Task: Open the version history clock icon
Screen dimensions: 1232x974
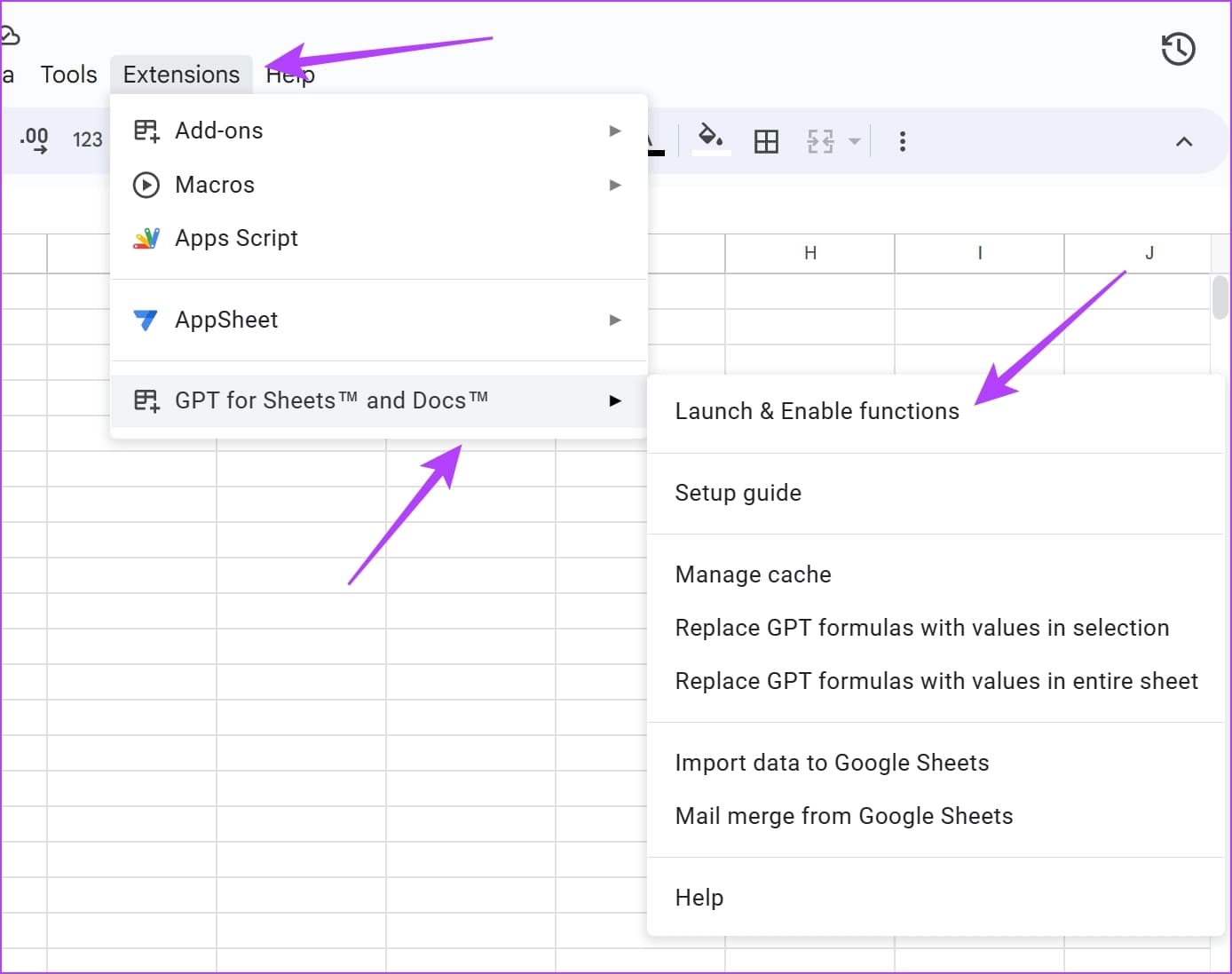Action: [1178, 49]
